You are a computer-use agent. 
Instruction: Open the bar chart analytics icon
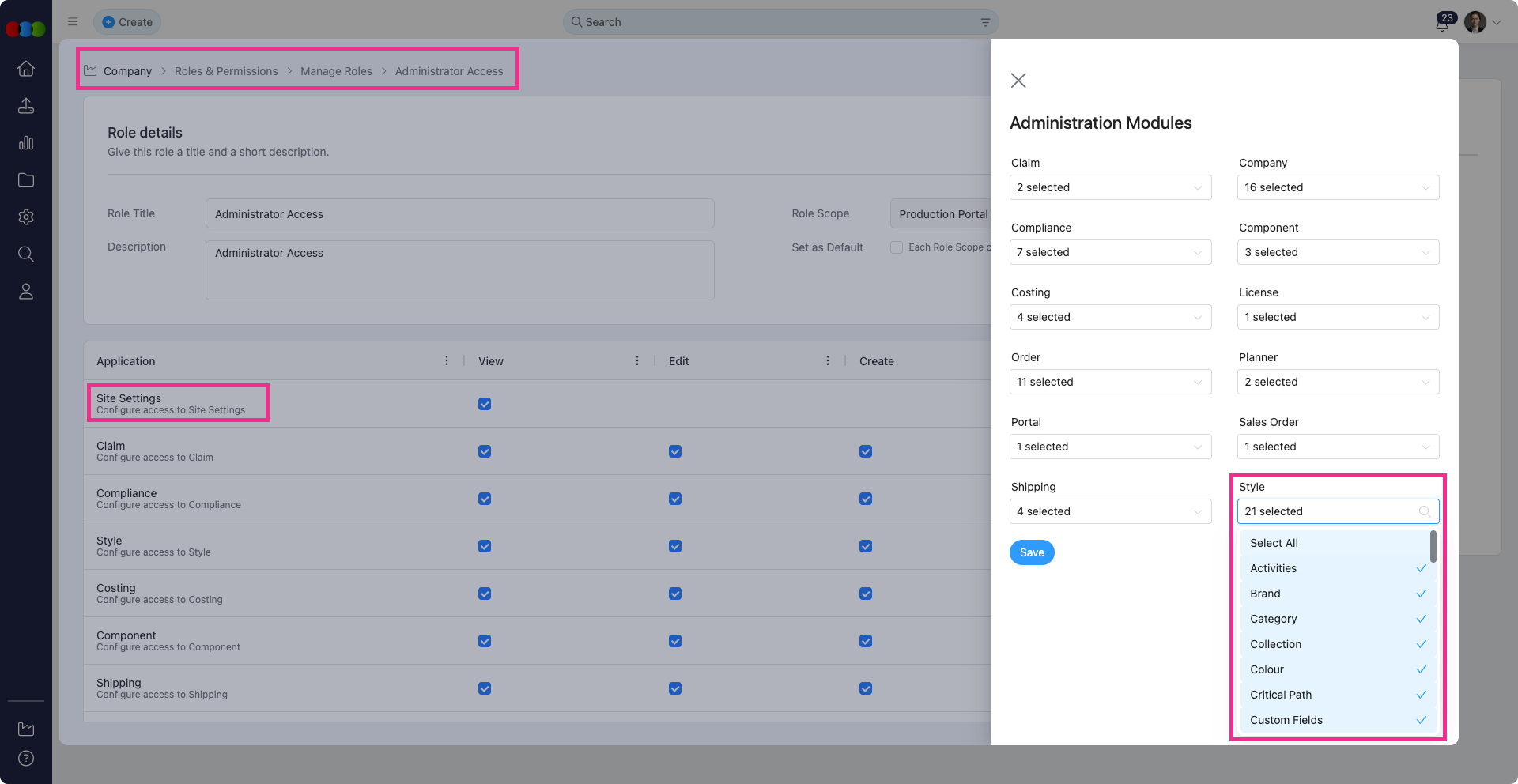pos(26,143)
